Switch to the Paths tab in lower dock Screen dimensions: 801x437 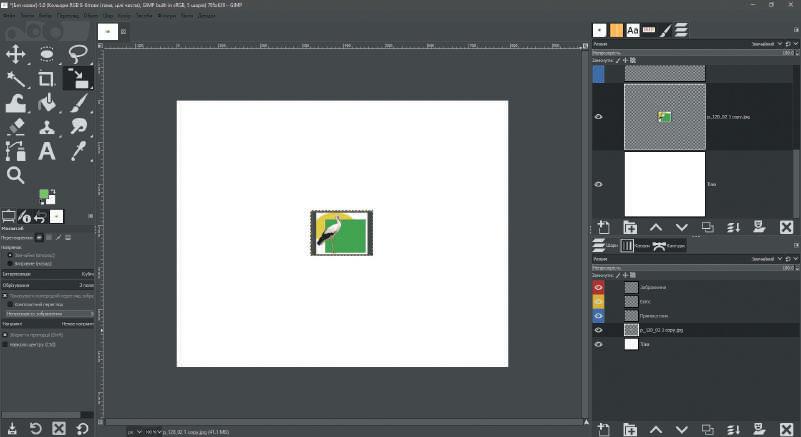669,246
